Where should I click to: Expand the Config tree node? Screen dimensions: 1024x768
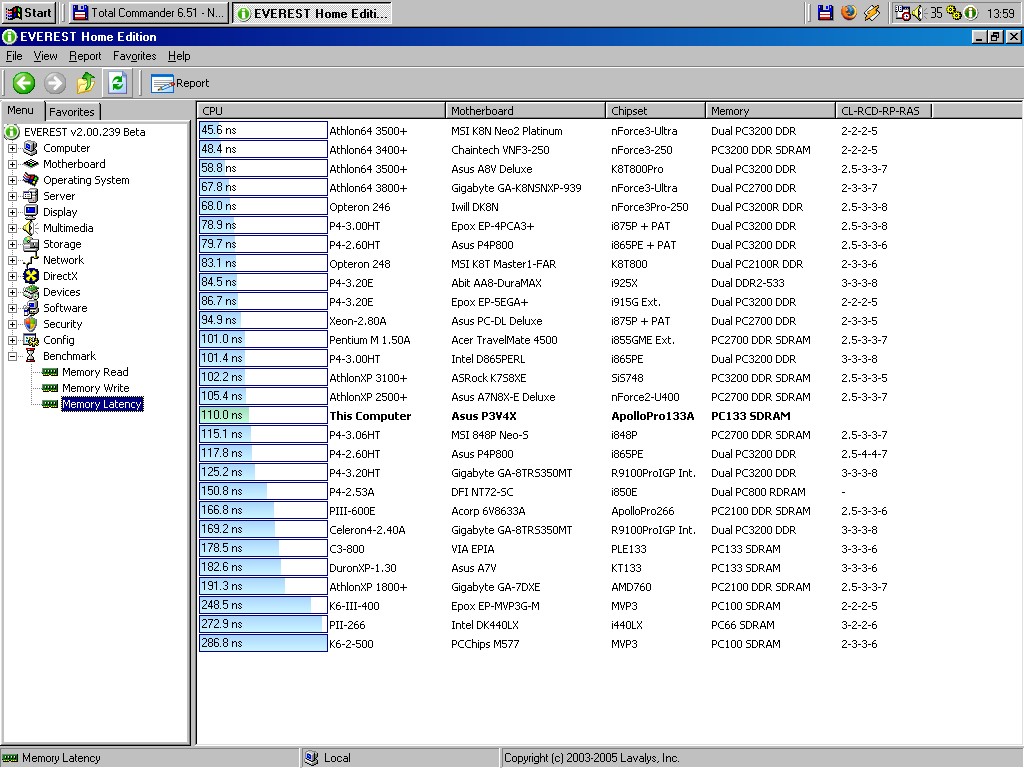coord(12,340)
